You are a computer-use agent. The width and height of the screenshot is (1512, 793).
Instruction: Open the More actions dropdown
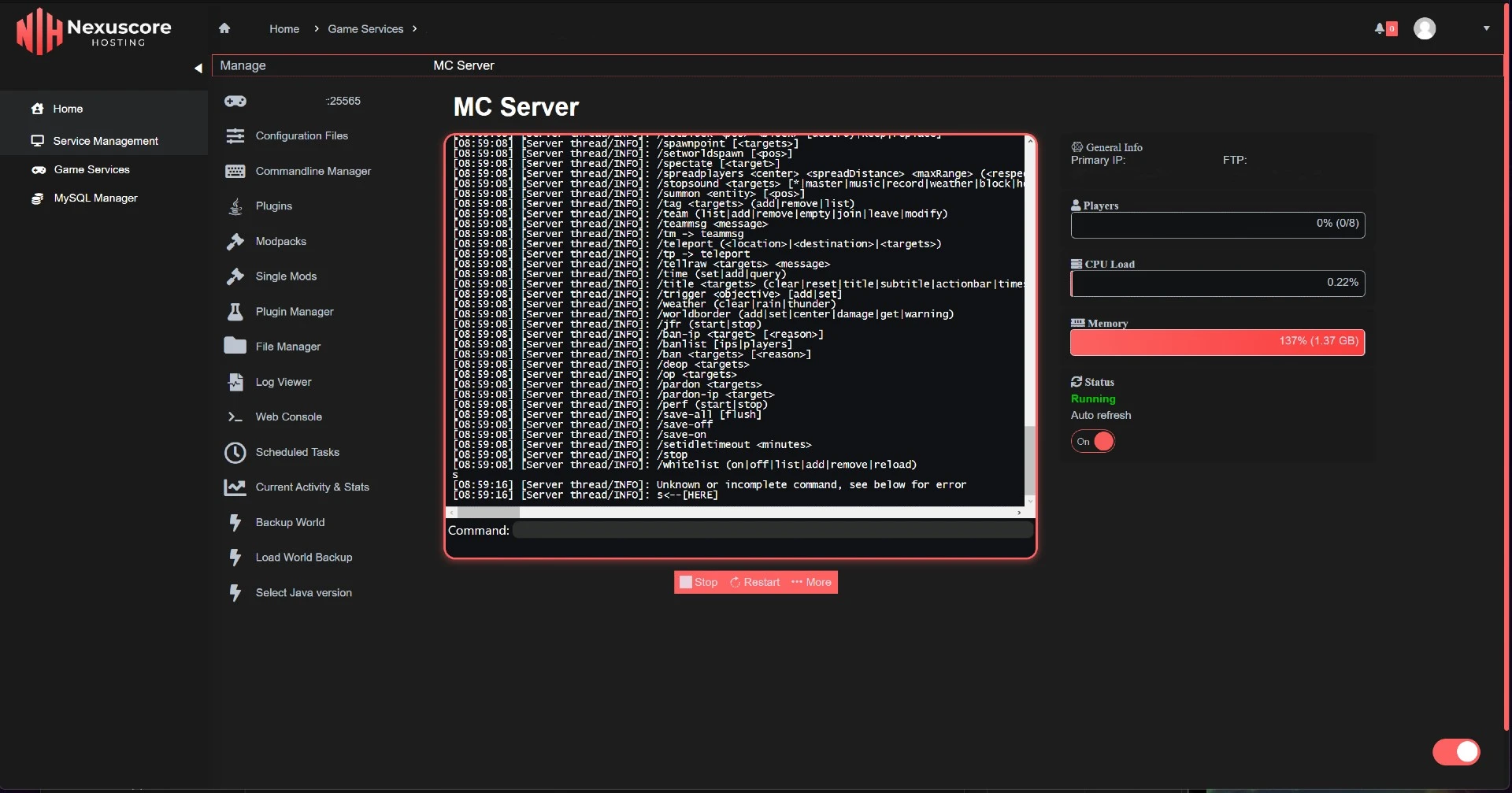point(812,583)
